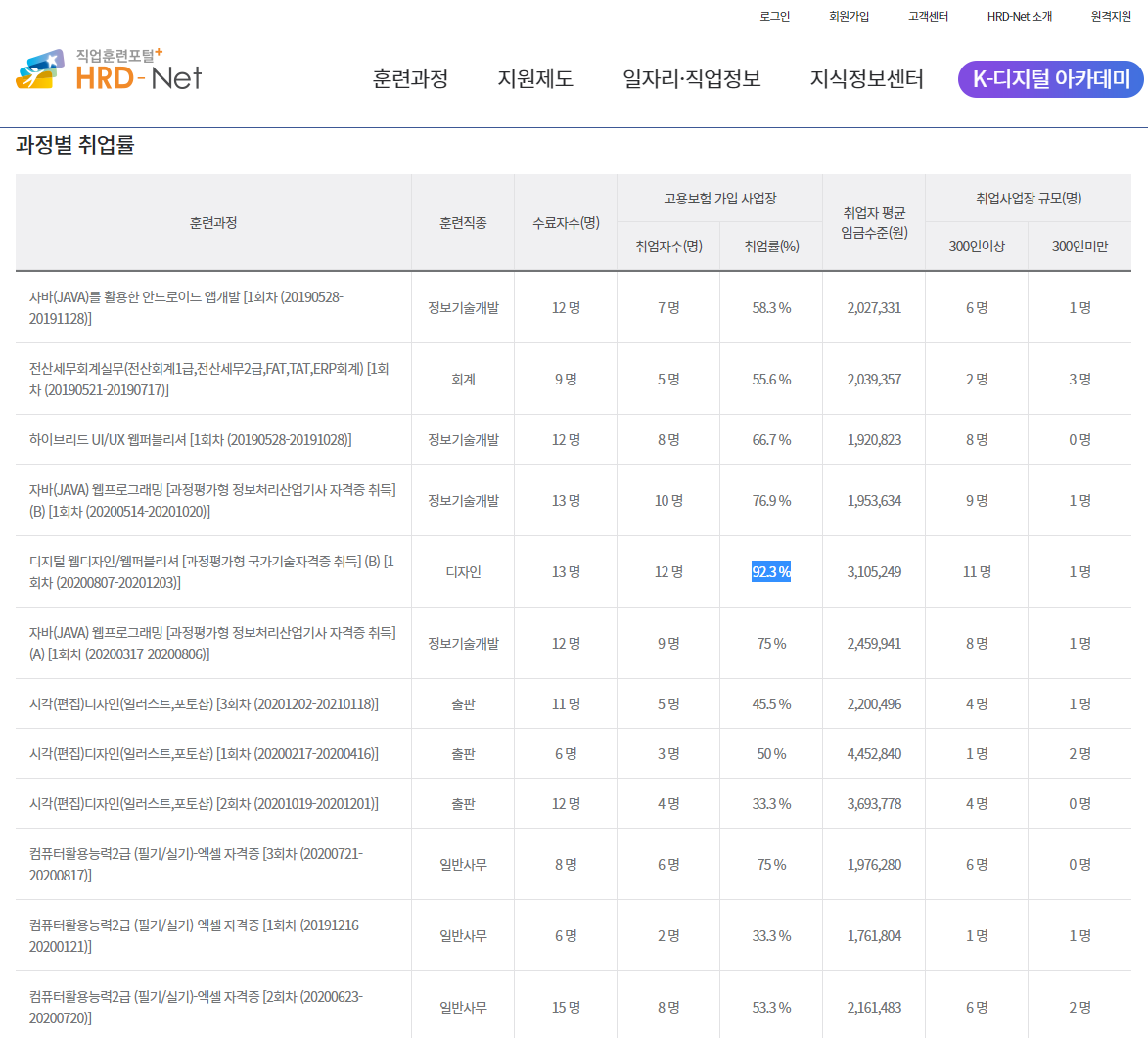Click the 2,039,357 average wage value
This screenshot has width=1148, height=1038.
tap(874, 380)
